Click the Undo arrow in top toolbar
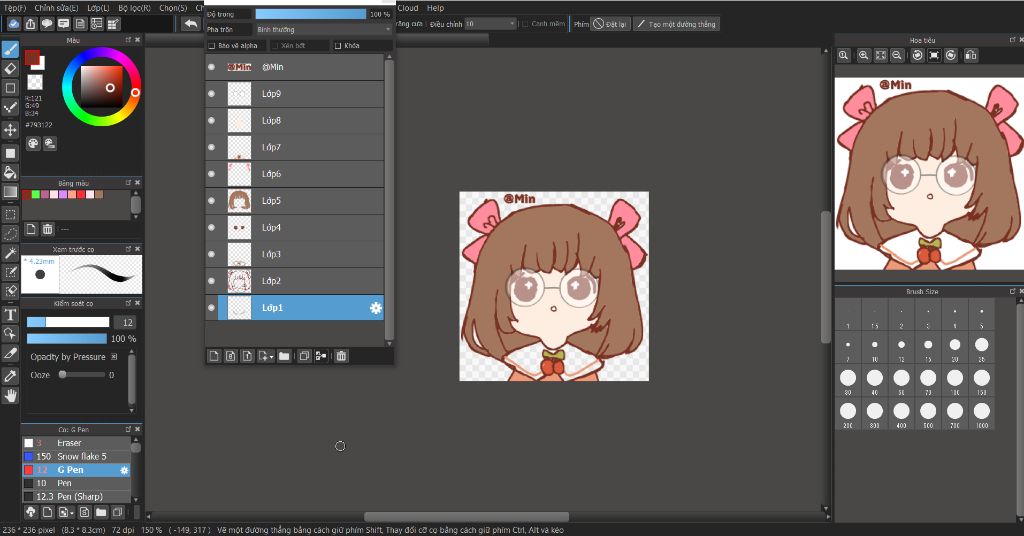This screenshot has width=1024, height=536. pyautogui.click(x=190, y=24)
